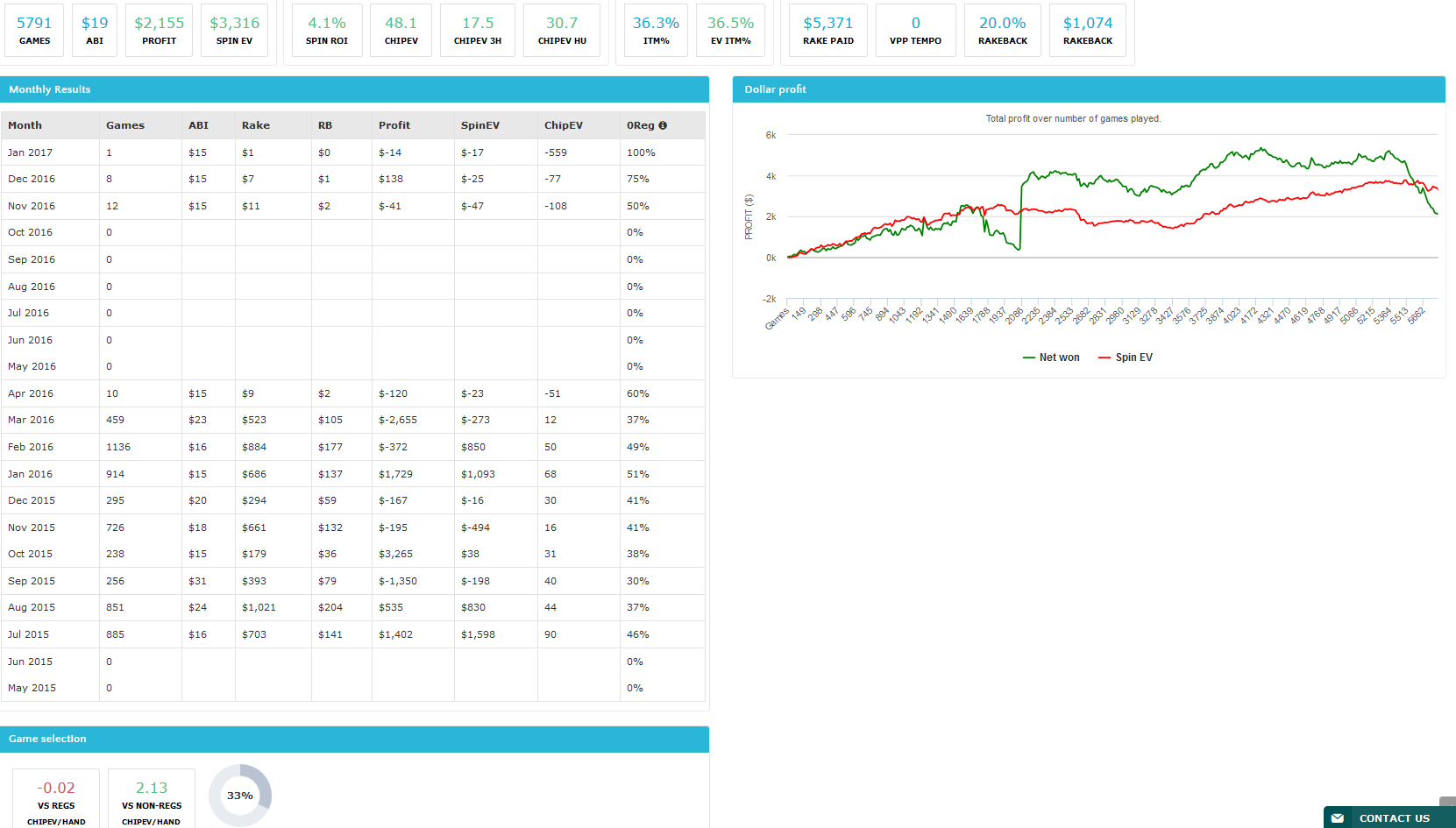This screenshot has width=1456, height=828.
Task: Sort table by Month column header
Action: tap(25, 125)
